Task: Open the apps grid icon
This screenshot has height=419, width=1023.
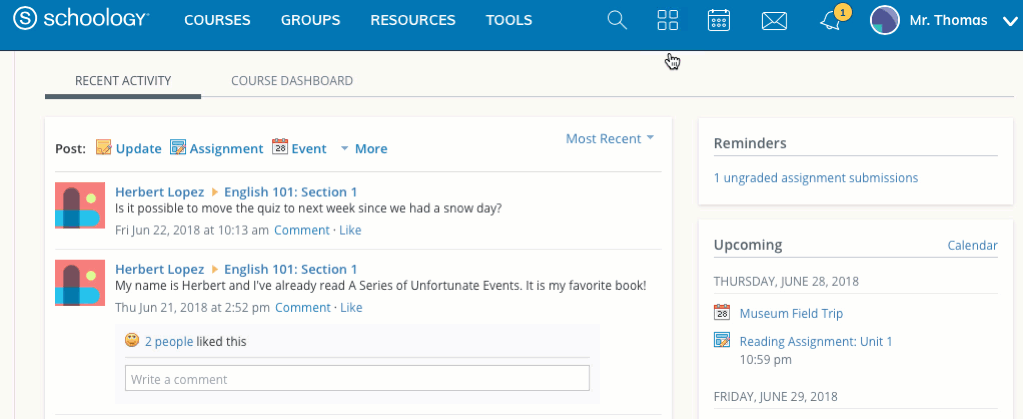Action: click(x=668, y=20)
